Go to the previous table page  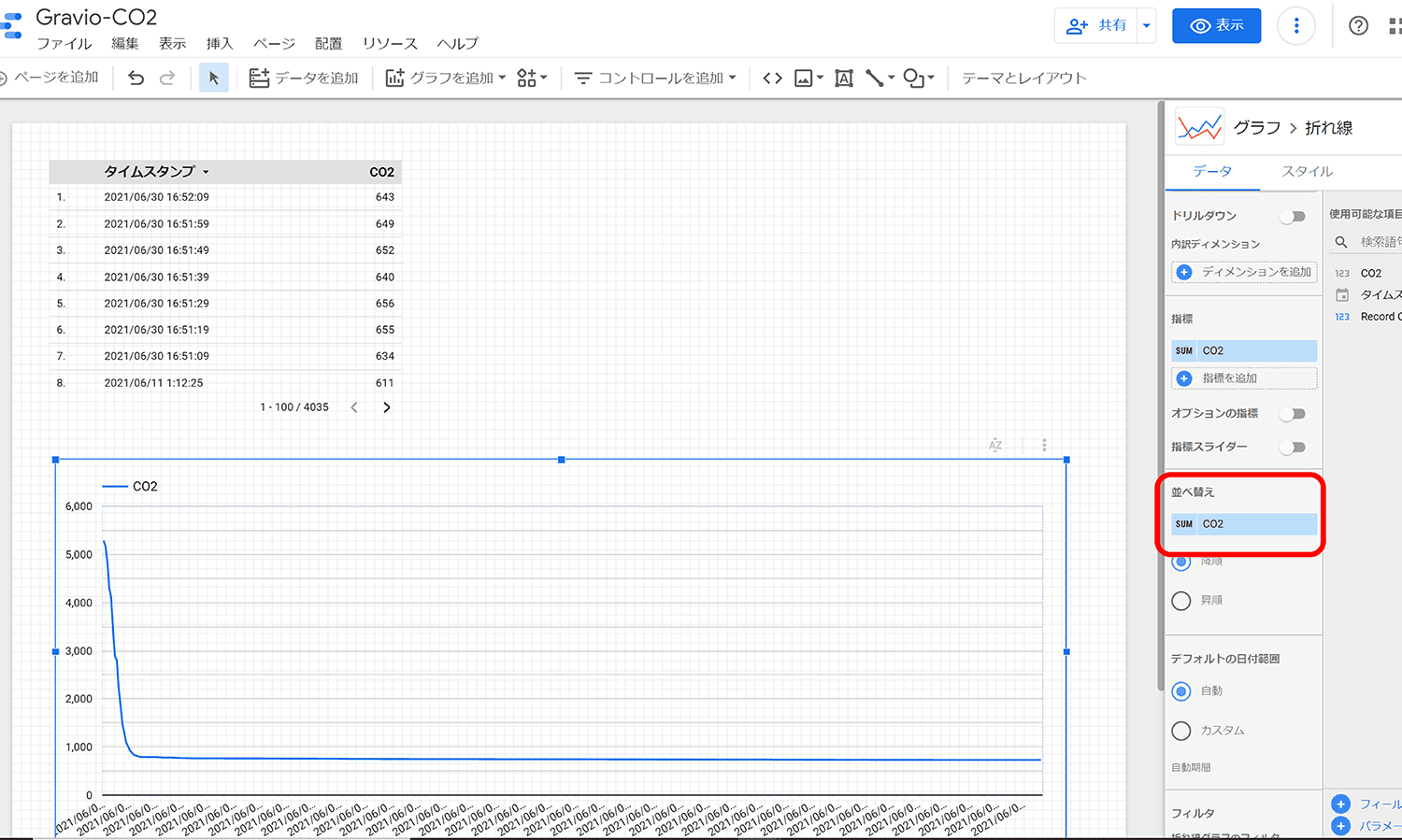pyautogui.click(x=354, y=407)
